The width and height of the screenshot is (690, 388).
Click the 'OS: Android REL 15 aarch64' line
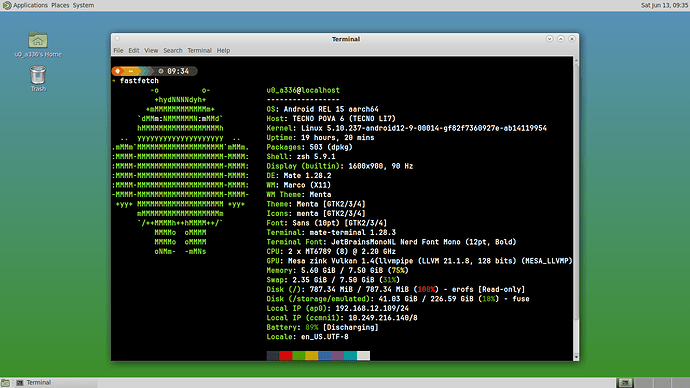point(323,109)
